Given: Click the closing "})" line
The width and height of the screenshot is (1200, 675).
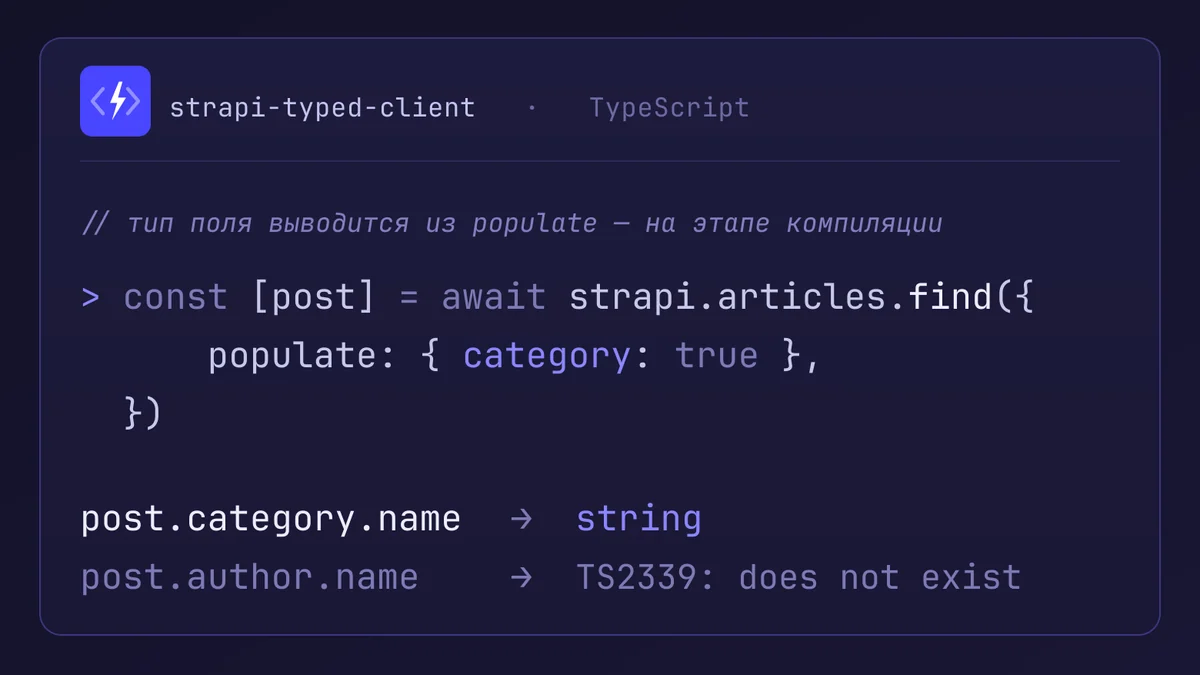Looking at the screenshot, I should tap(142, 412).
